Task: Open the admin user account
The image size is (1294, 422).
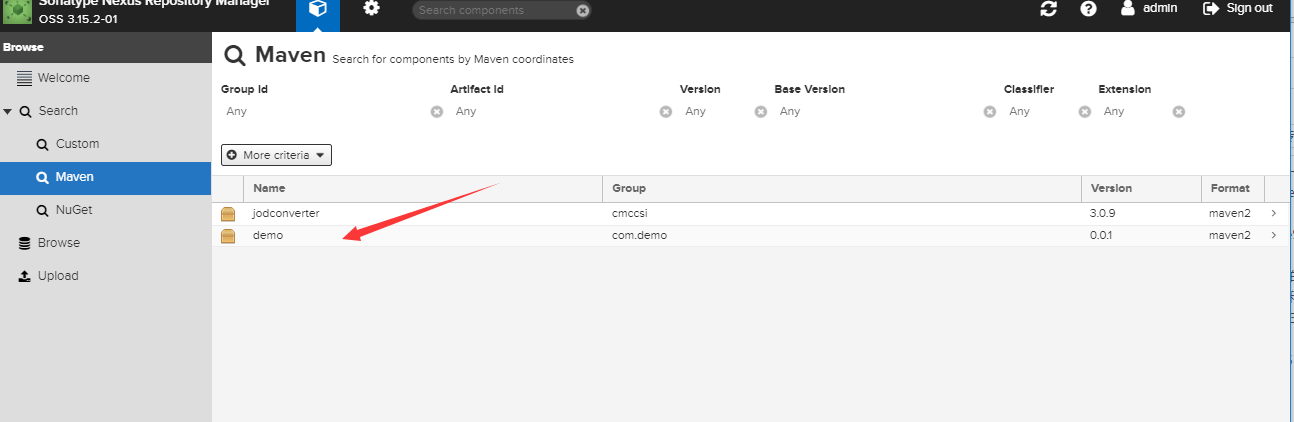Action: 1149,8
